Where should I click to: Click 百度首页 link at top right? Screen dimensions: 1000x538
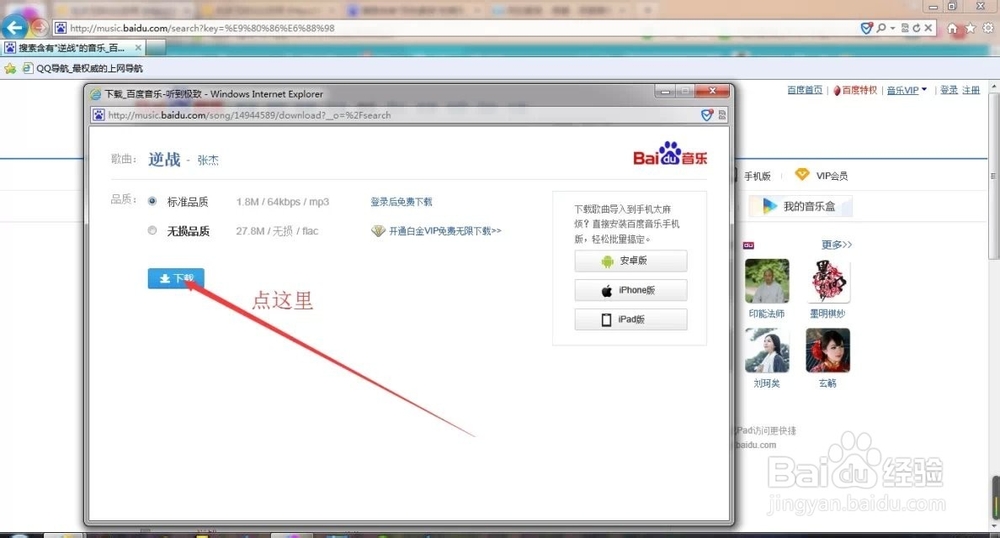pyautogui.click(x=805, y=90)
